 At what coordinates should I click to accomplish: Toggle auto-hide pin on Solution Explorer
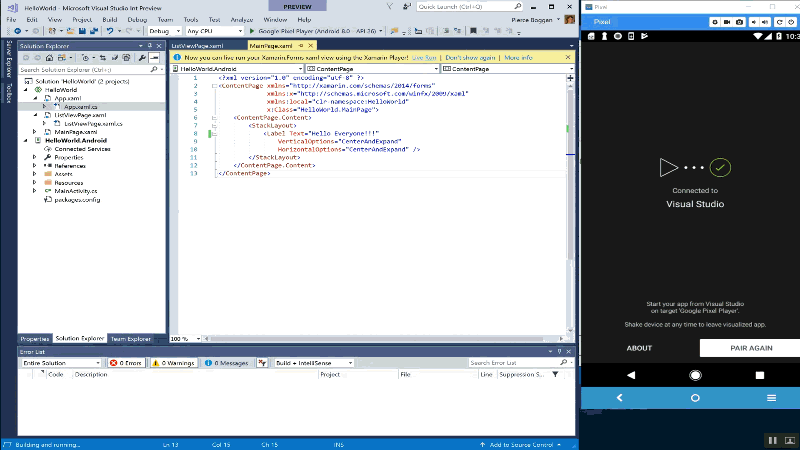tap(149, 46)
